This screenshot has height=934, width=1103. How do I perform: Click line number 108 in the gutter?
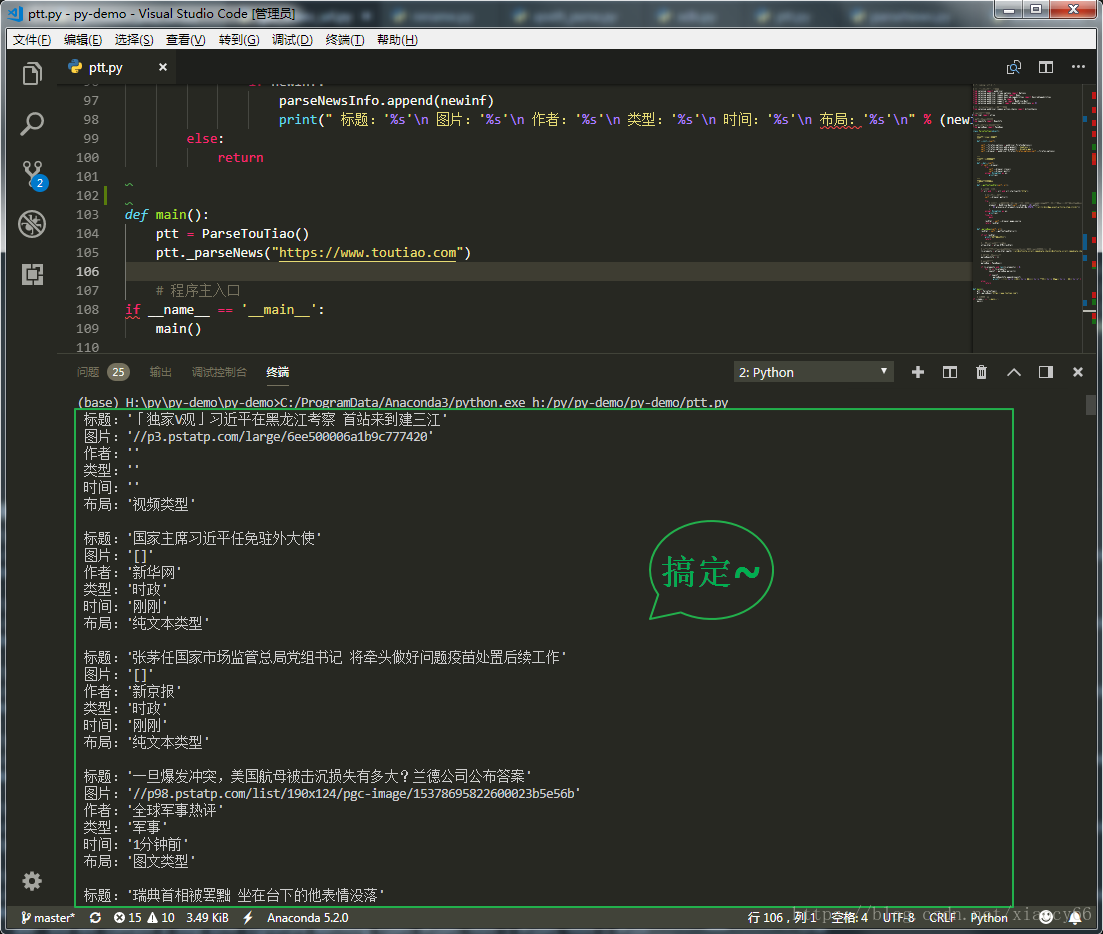coord(87,309)
